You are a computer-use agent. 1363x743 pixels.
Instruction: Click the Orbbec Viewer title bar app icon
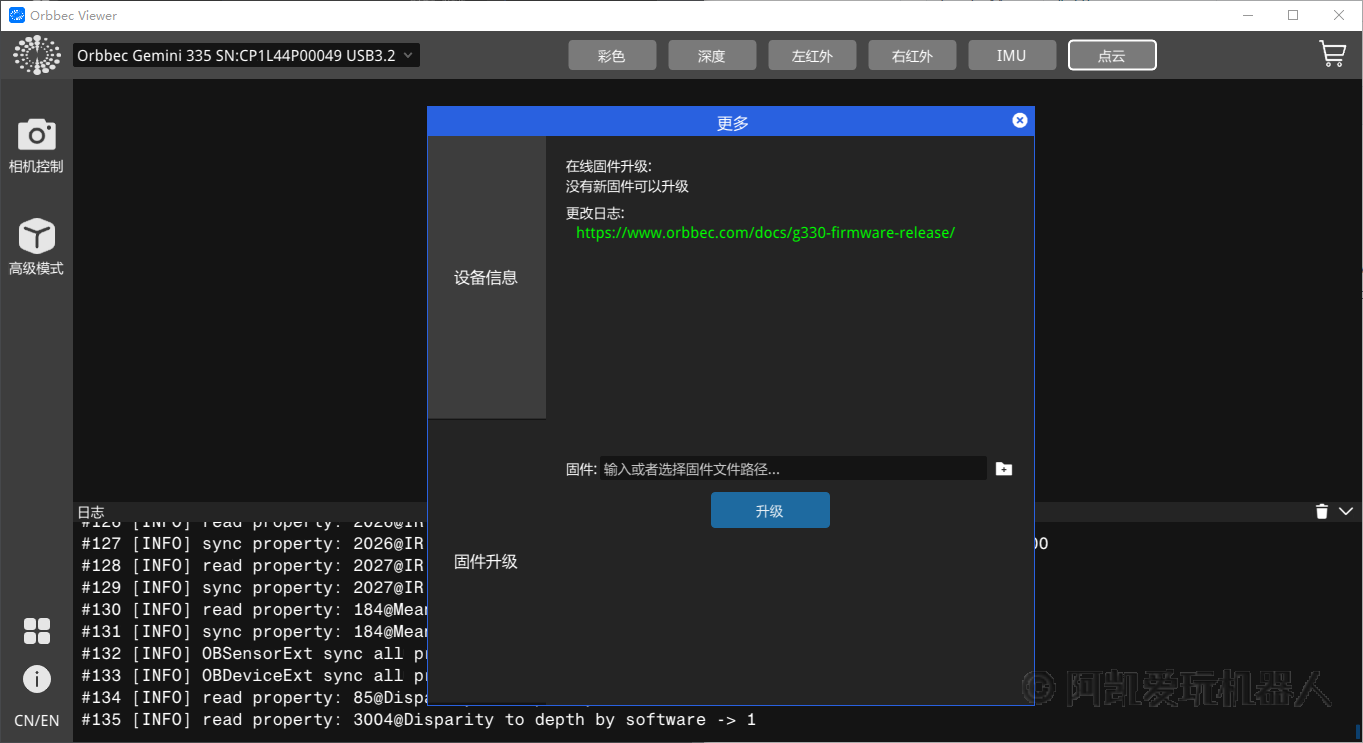16,15
